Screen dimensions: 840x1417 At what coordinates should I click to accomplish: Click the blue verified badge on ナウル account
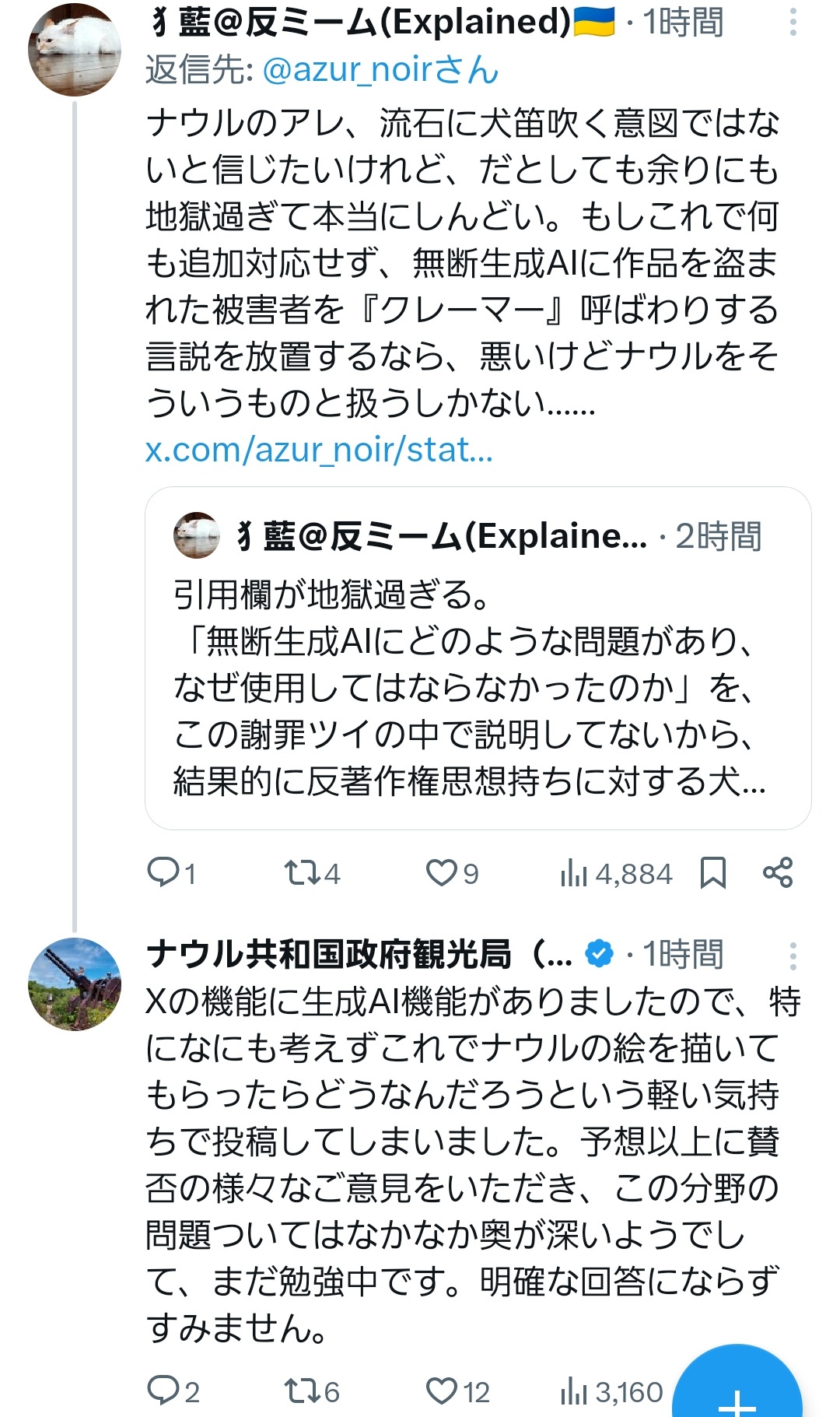599,954
